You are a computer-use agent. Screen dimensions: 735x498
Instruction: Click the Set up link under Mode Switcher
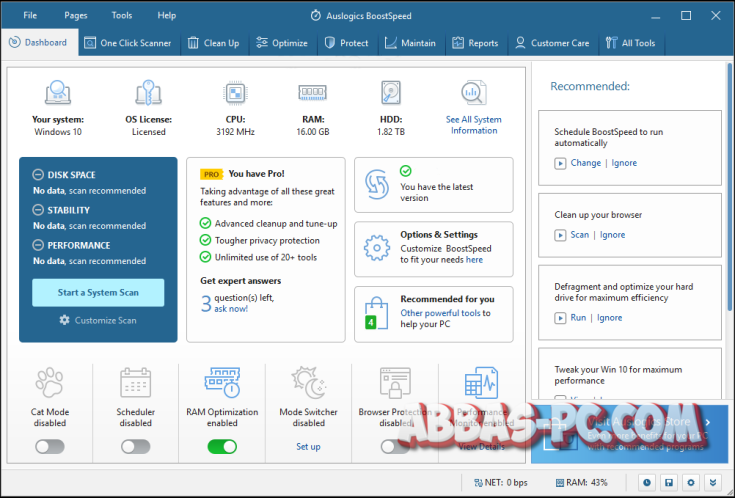click(x=308, y=447)
